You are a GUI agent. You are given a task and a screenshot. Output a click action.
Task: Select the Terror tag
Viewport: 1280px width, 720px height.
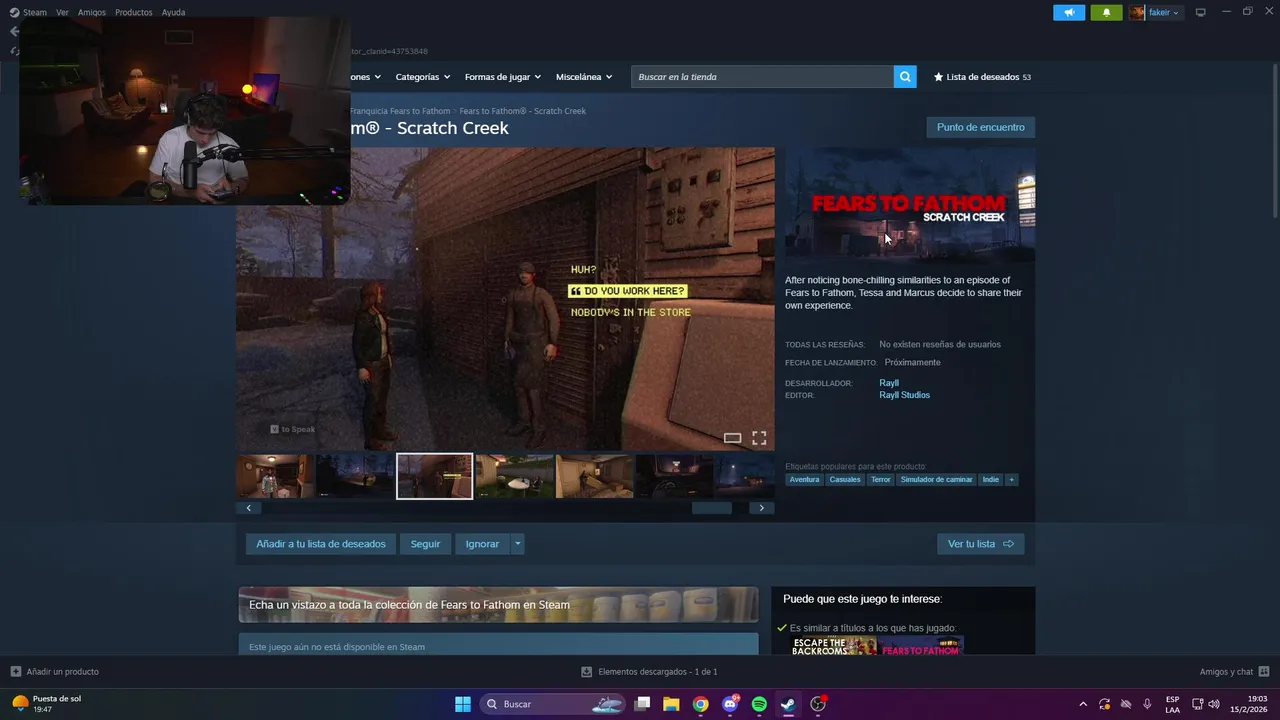tap(880, 480)
